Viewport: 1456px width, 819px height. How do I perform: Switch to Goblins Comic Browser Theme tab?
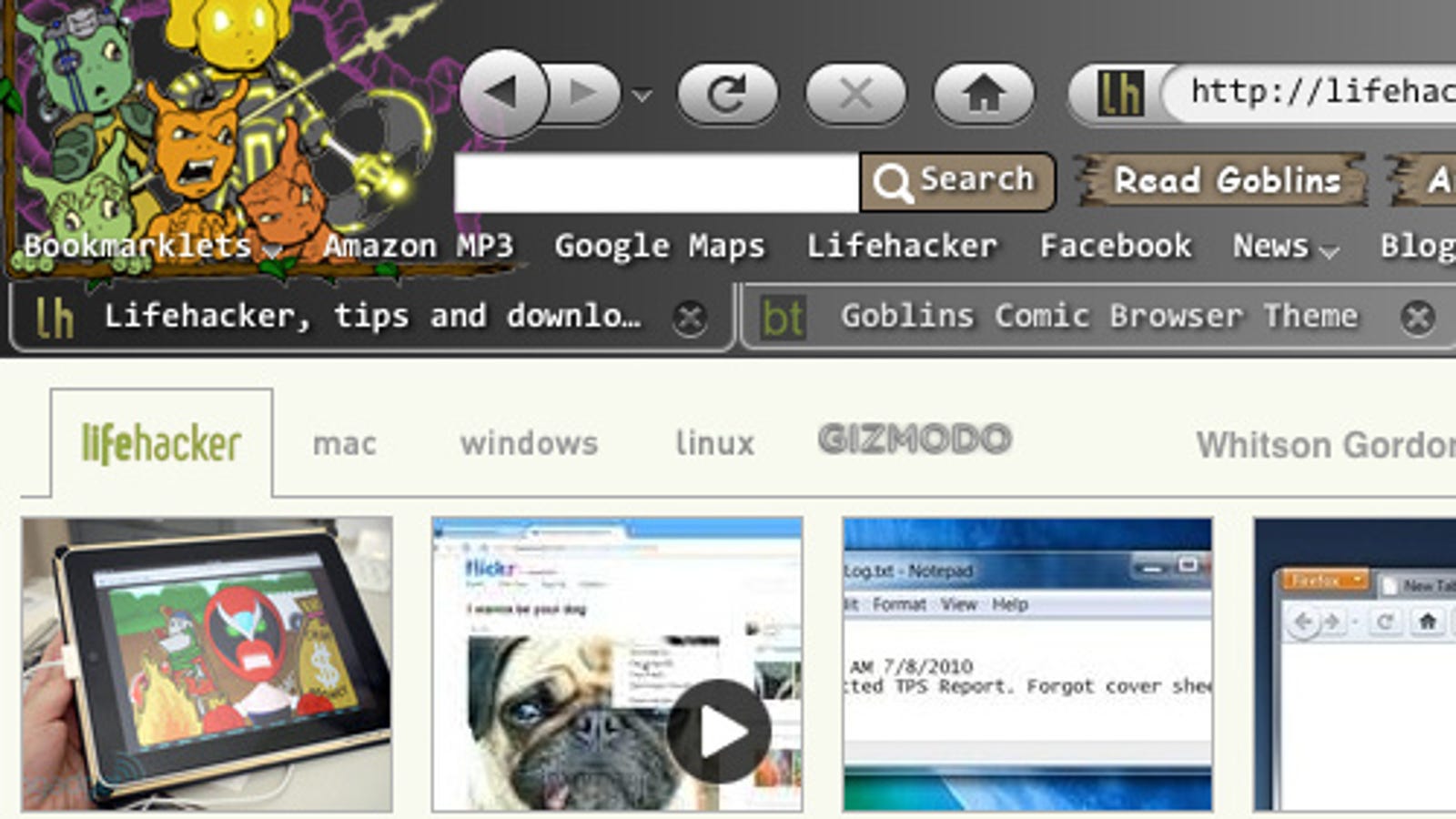pyautogui.click(x=1098, y=317)
